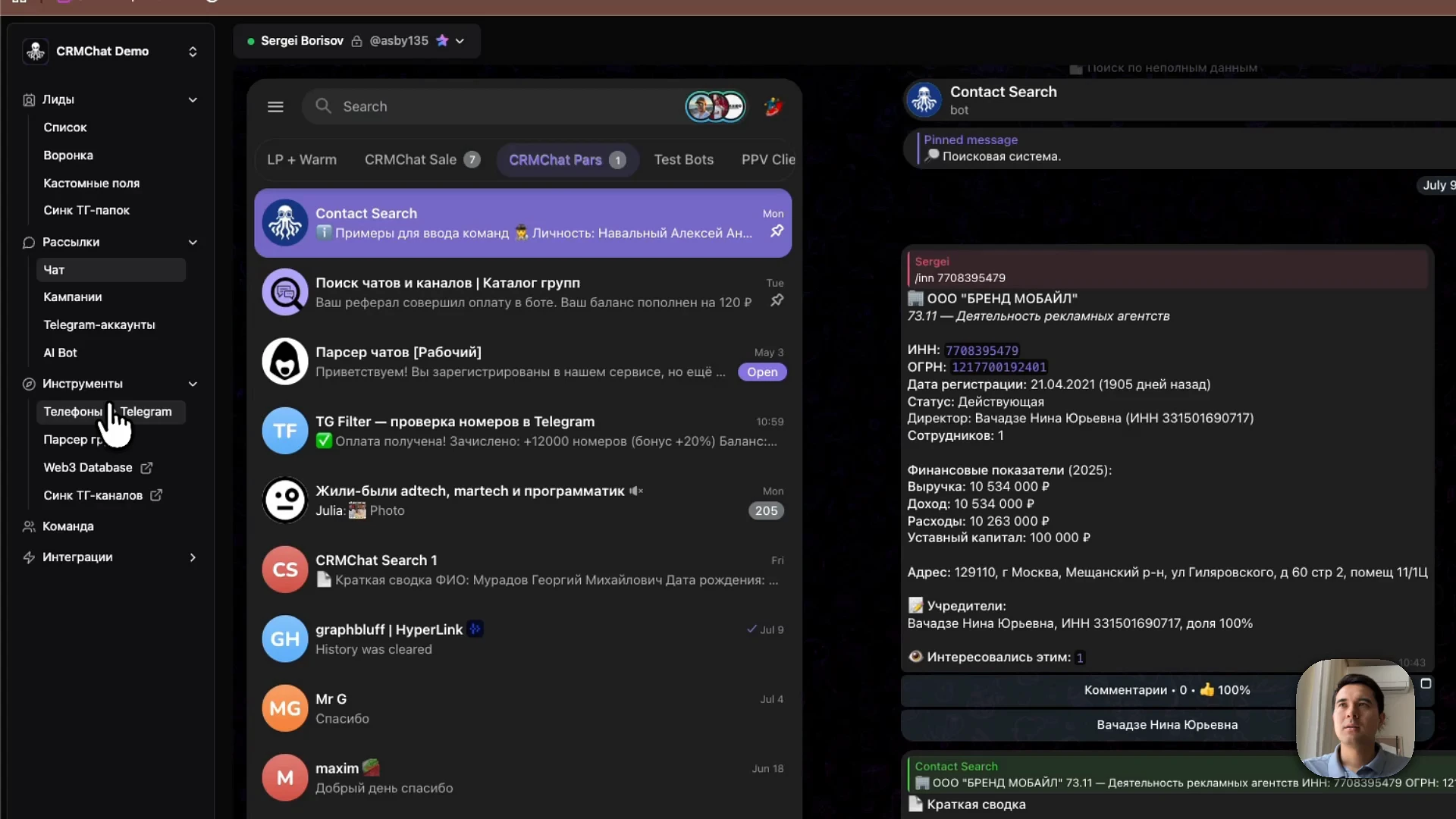Open the hamburger menu in chat list
The height and width of the screenshot is (819, 1456).
click(275, 107)
